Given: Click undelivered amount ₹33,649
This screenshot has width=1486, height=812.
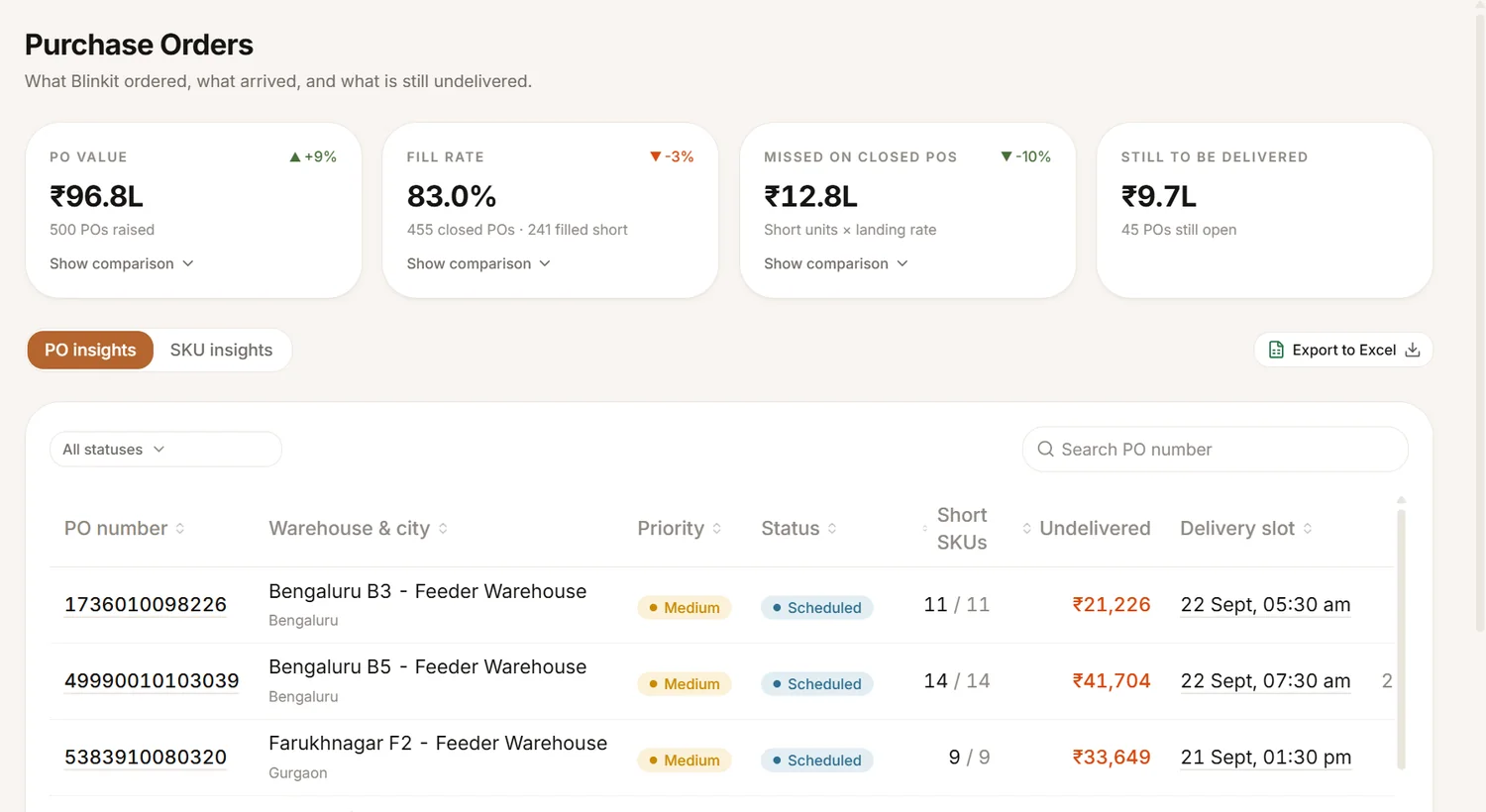Looking at the screenshot, I should 1111,758.
